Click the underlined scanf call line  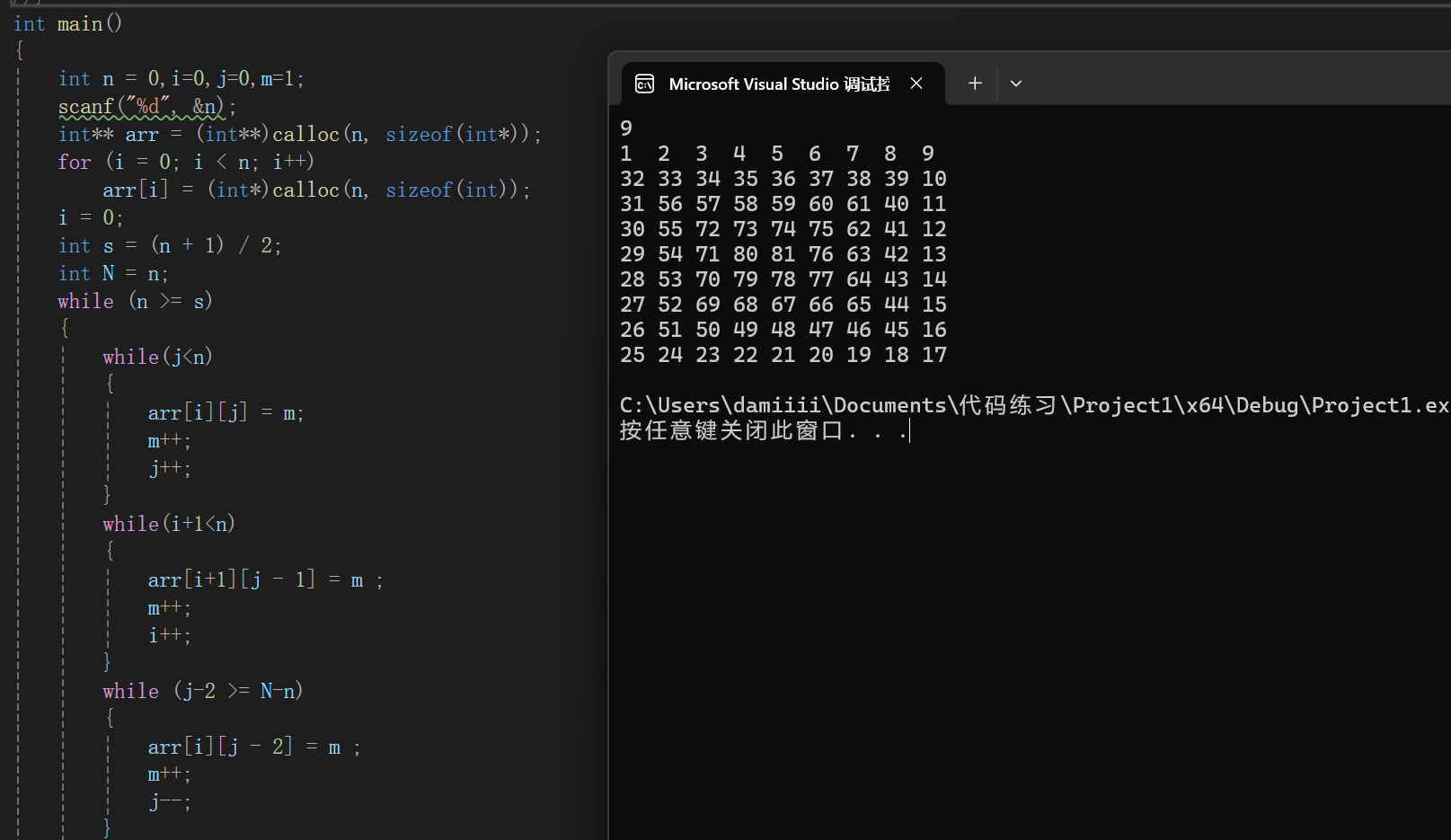147,107
